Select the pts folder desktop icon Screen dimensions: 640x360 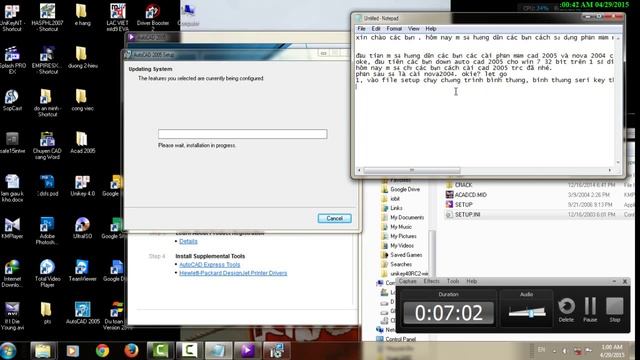tap(47, 313)
